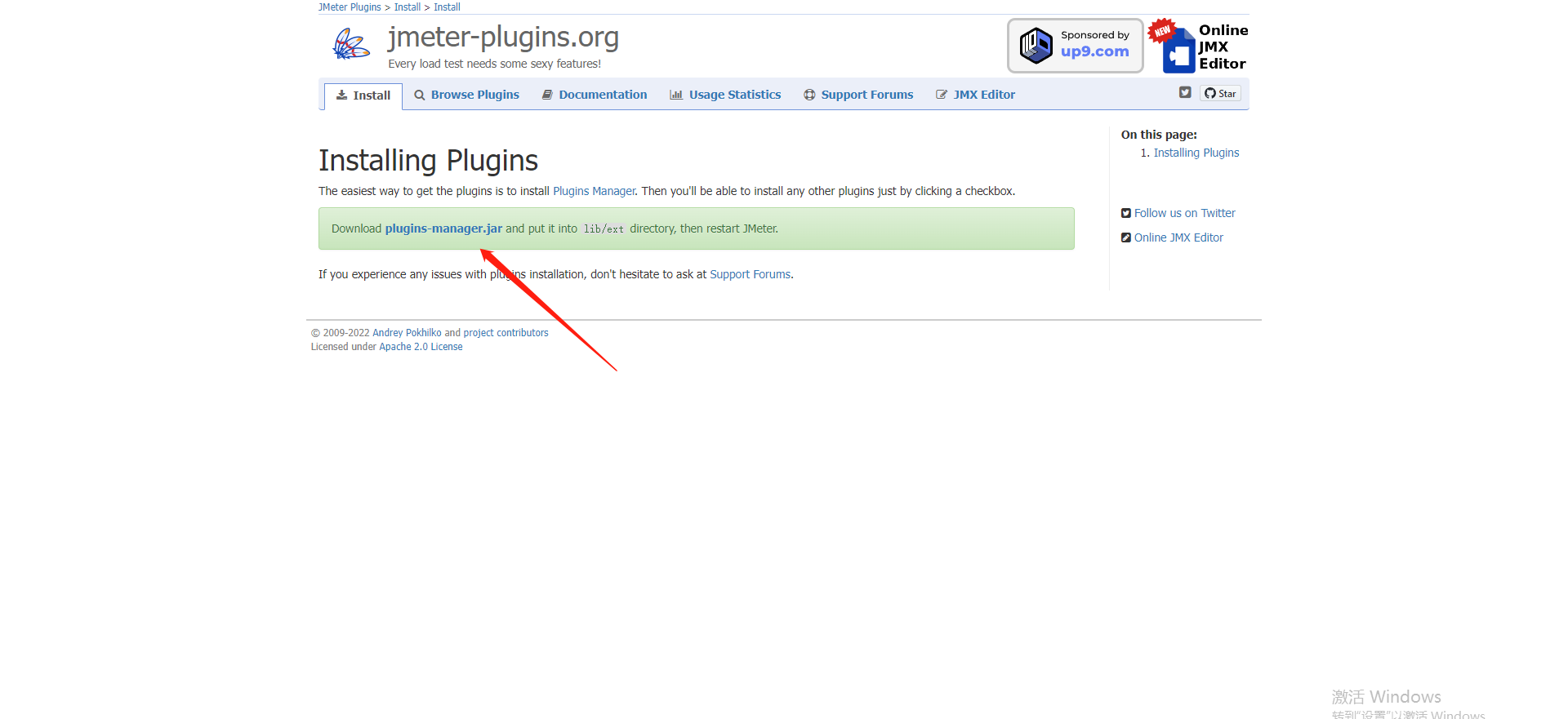This screenshot has height=719, width=1568.
Task: Click JMeter Plugins breadcrumb link
Action: [x=350, y=7]
